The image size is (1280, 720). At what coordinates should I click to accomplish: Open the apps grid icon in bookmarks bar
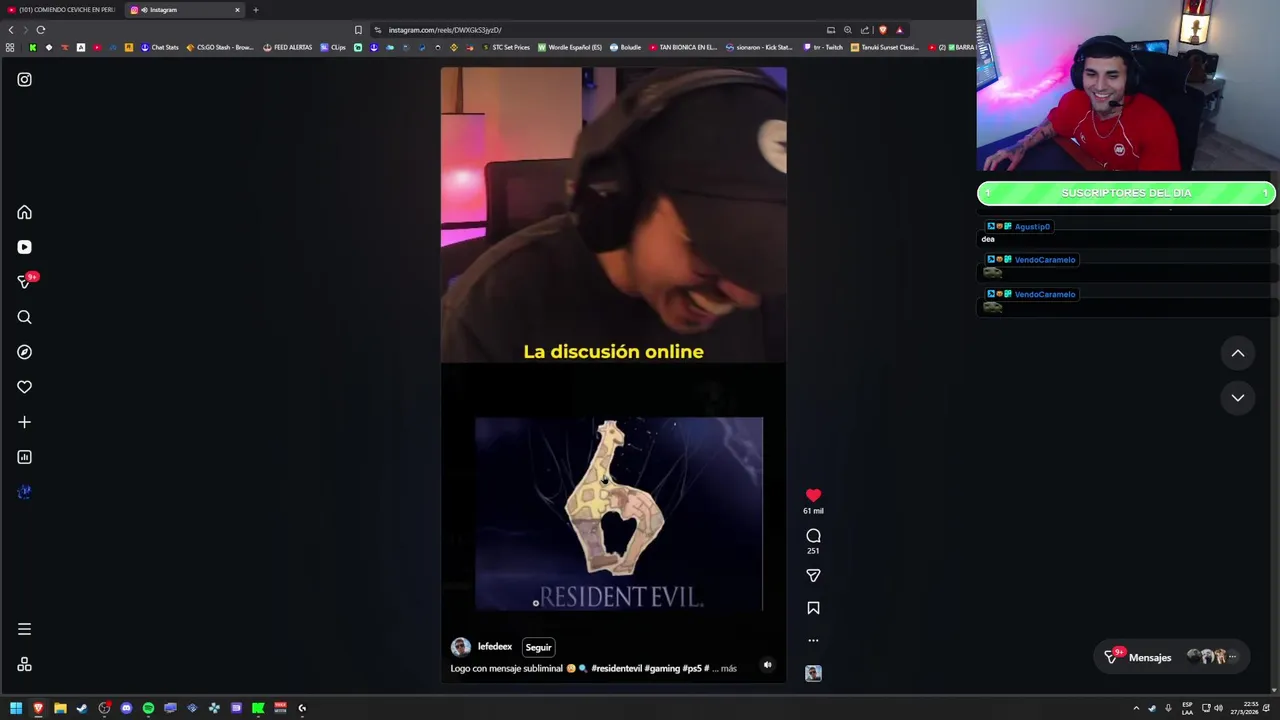click(x=10, y=47)
